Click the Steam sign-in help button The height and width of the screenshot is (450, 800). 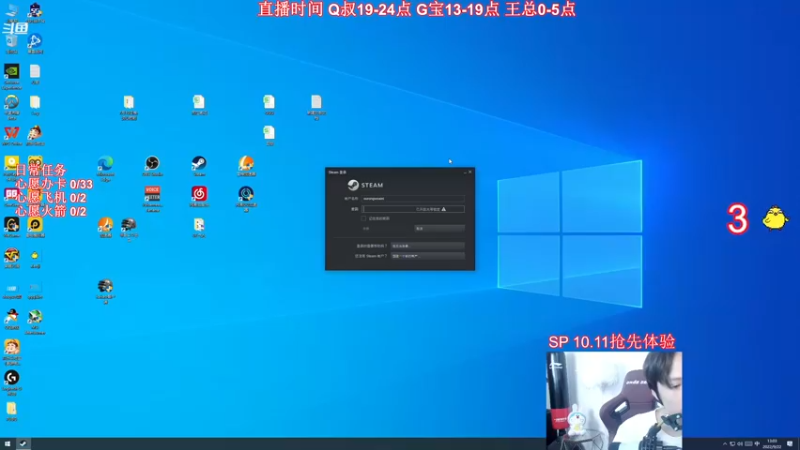pos(428,246)
